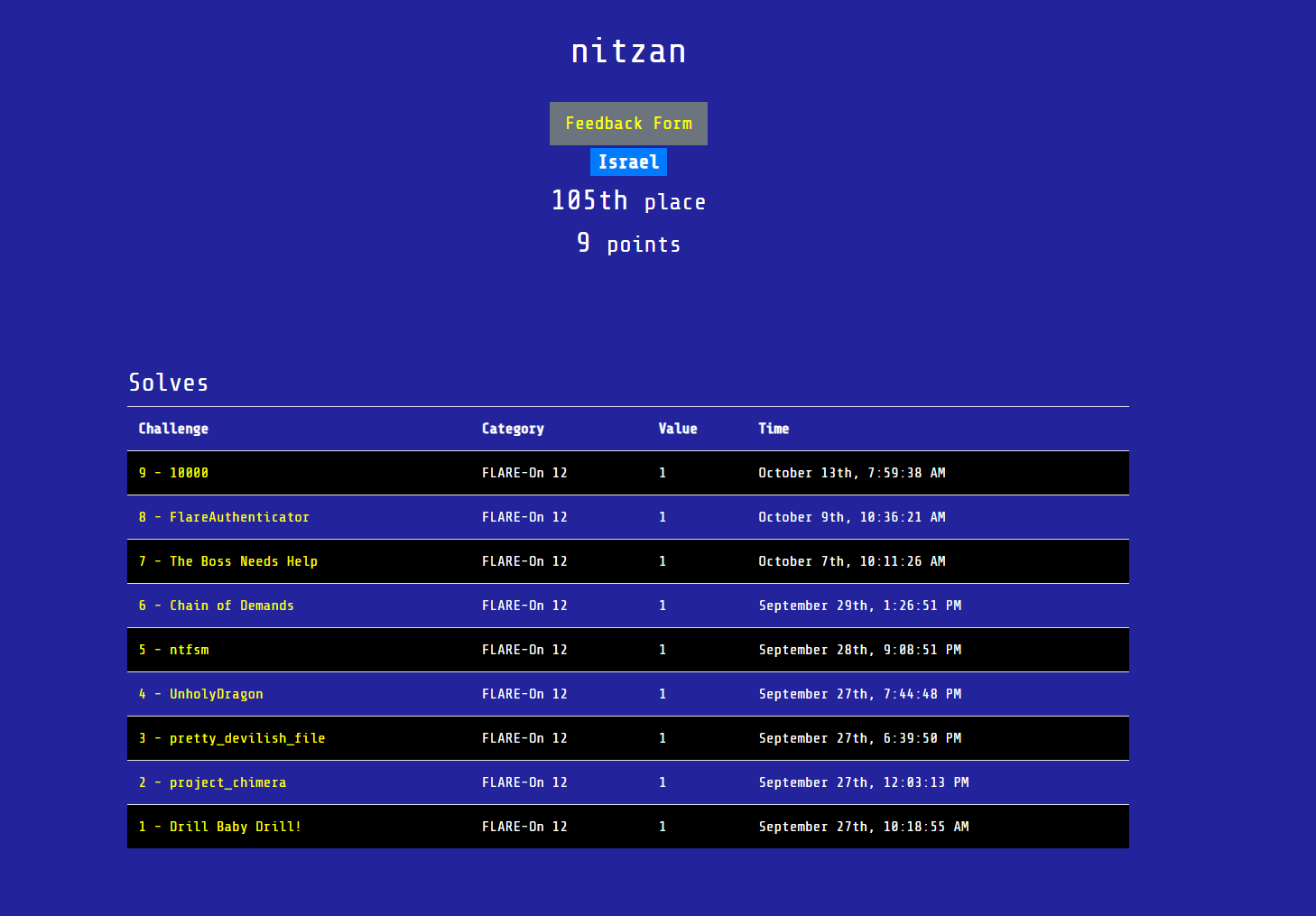Open challenge 9 - 10000 link

[173, 473]
